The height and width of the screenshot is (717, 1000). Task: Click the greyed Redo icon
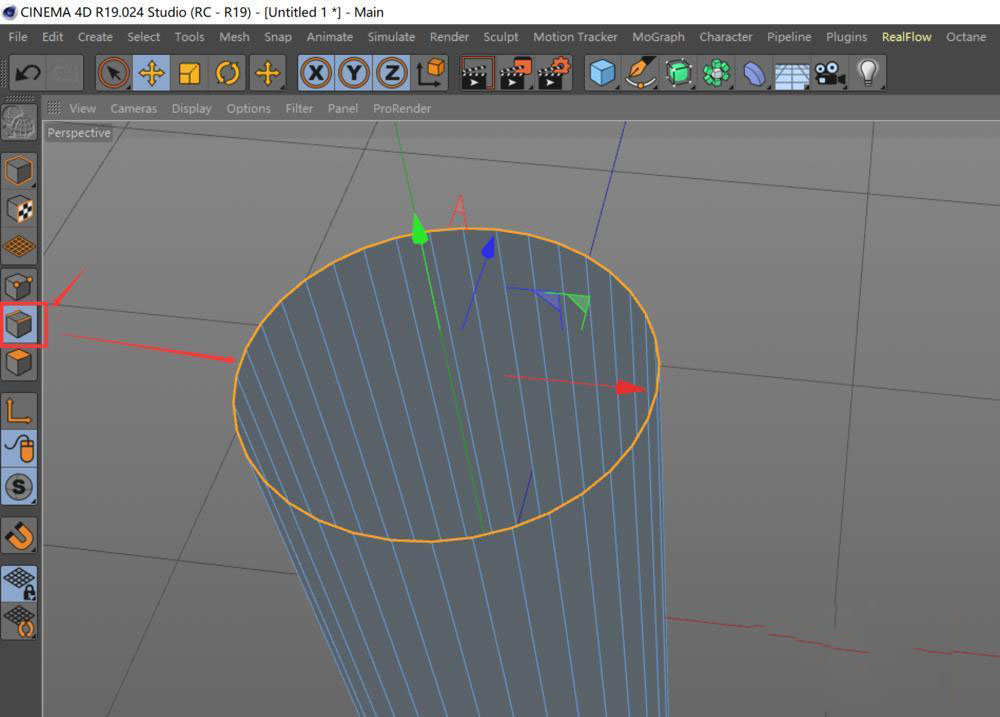[x=65, y=73]
